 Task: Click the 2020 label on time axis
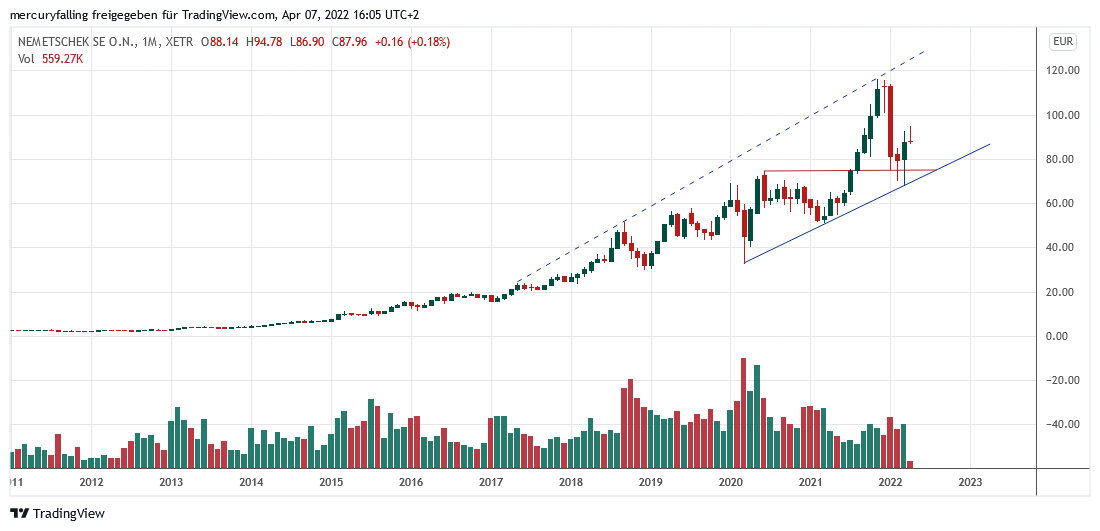[x=730, y=481]
